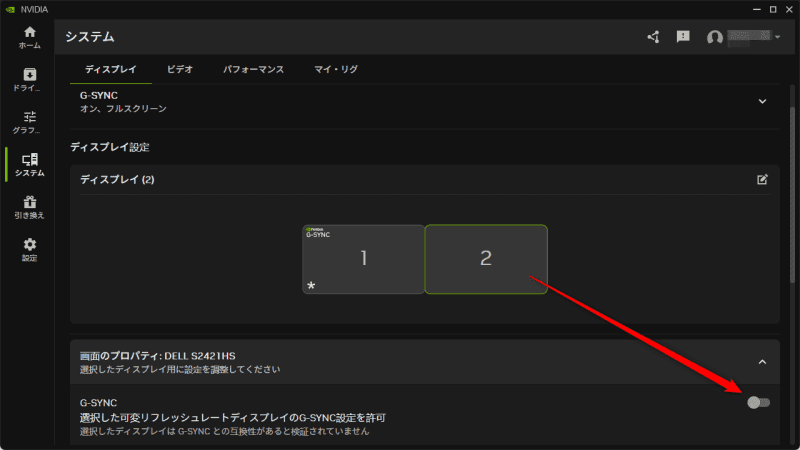Open 設定 (Settings) gear icon

[x=29, y=249]
